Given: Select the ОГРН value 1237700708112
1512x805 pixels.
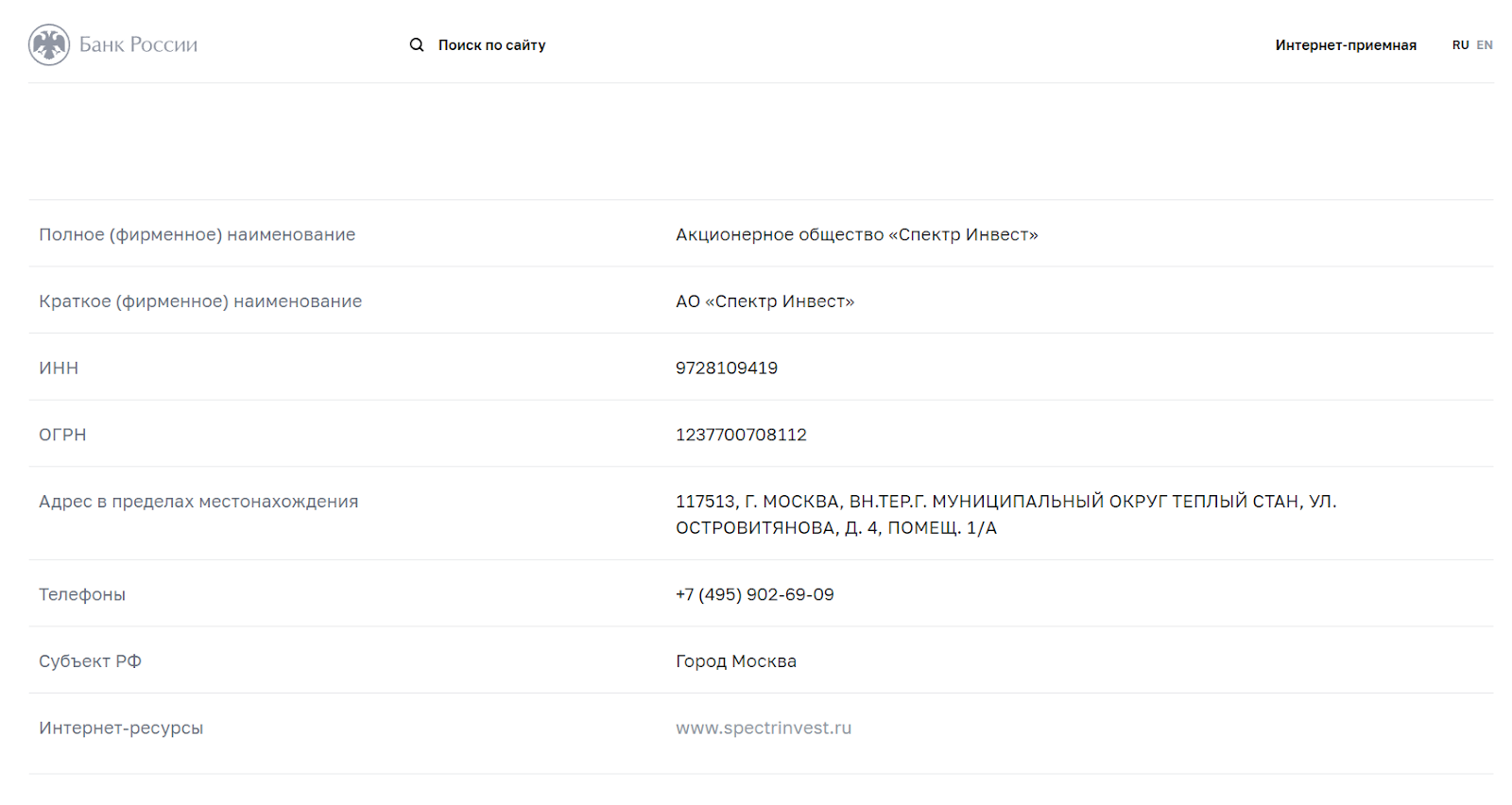Looking at the screenshot, I should (x=741, y=435).
